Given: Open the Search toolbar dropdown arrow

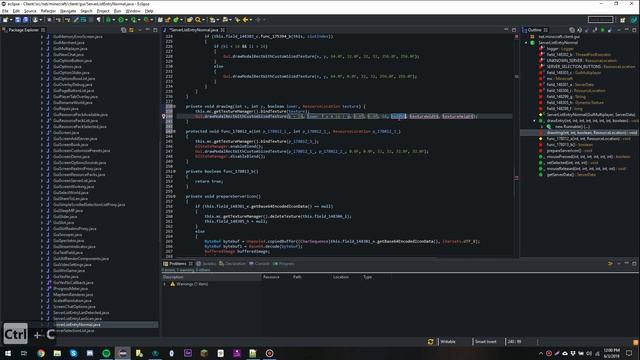Looking at the screenshot, I should pyautogui.click(x=204, y=20).
